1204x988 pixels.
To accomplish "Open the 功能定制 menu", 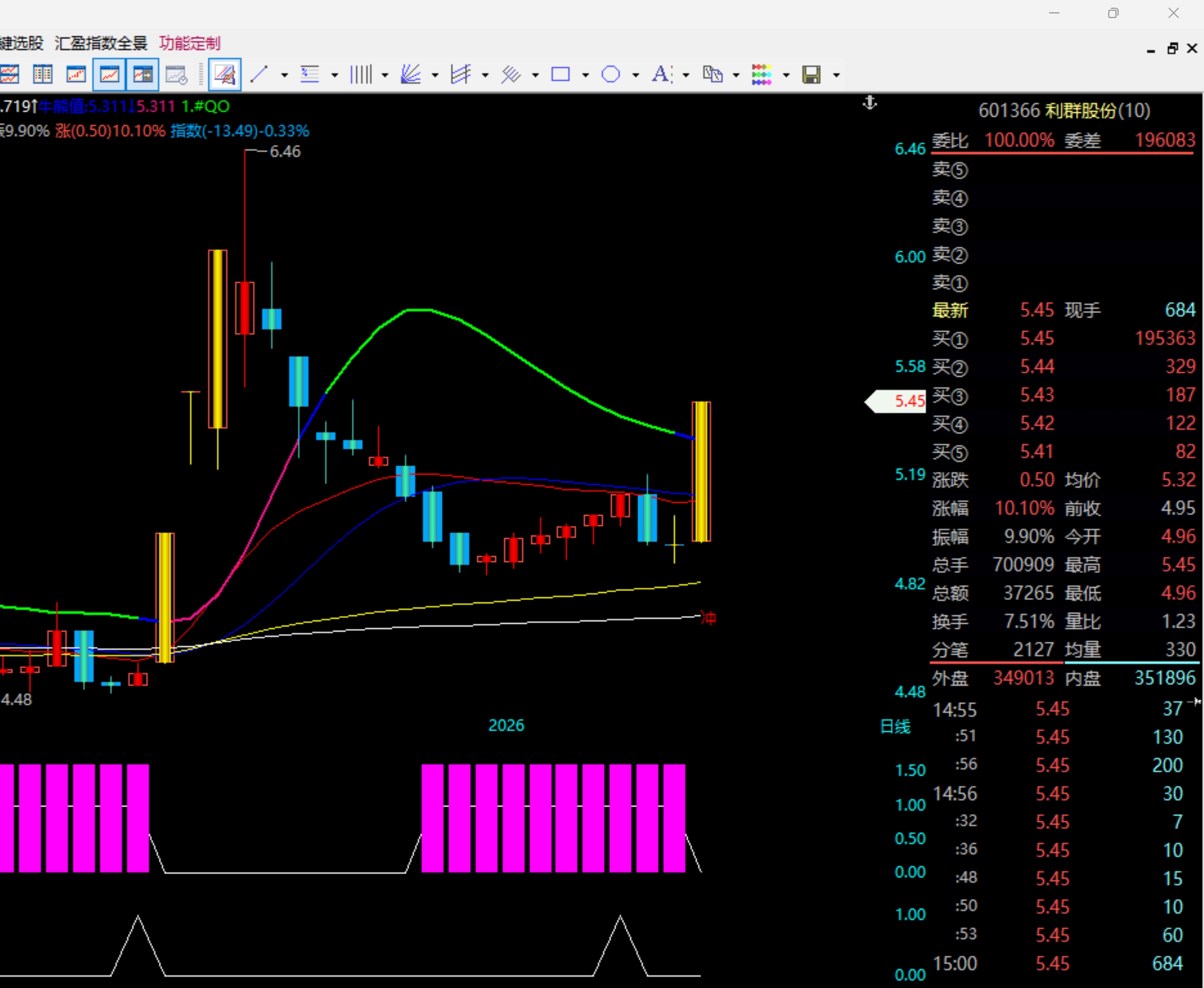I will 189,43.
